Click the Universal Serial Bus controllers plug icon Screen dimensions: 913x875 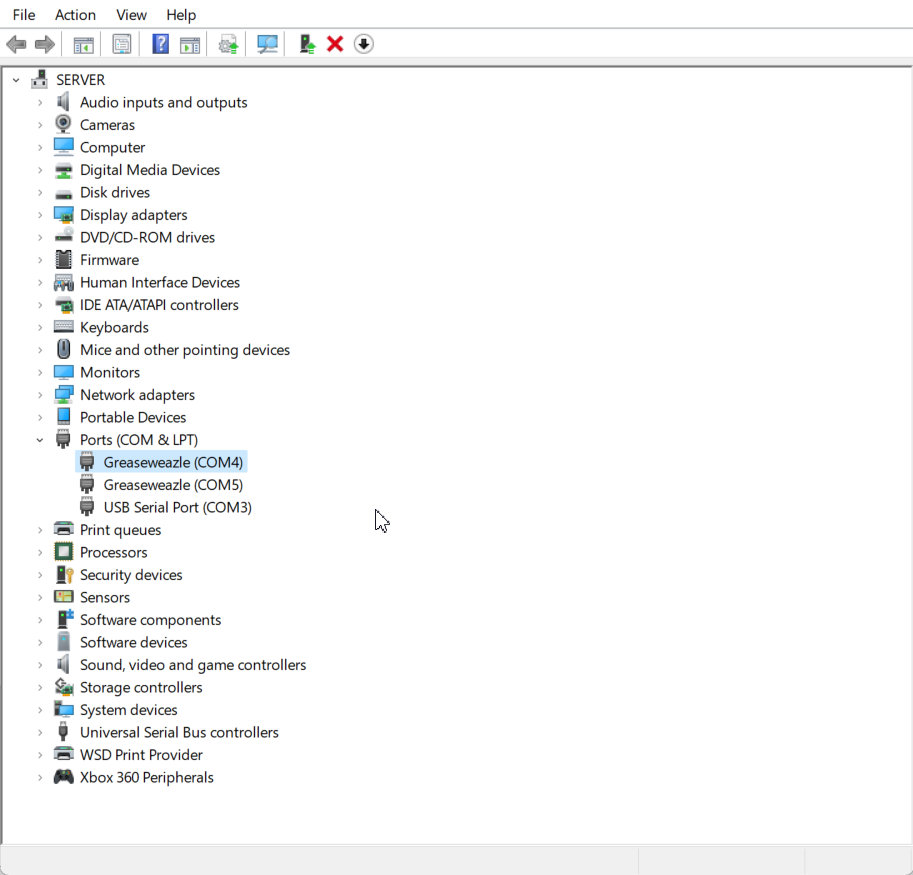click(63, 732)
